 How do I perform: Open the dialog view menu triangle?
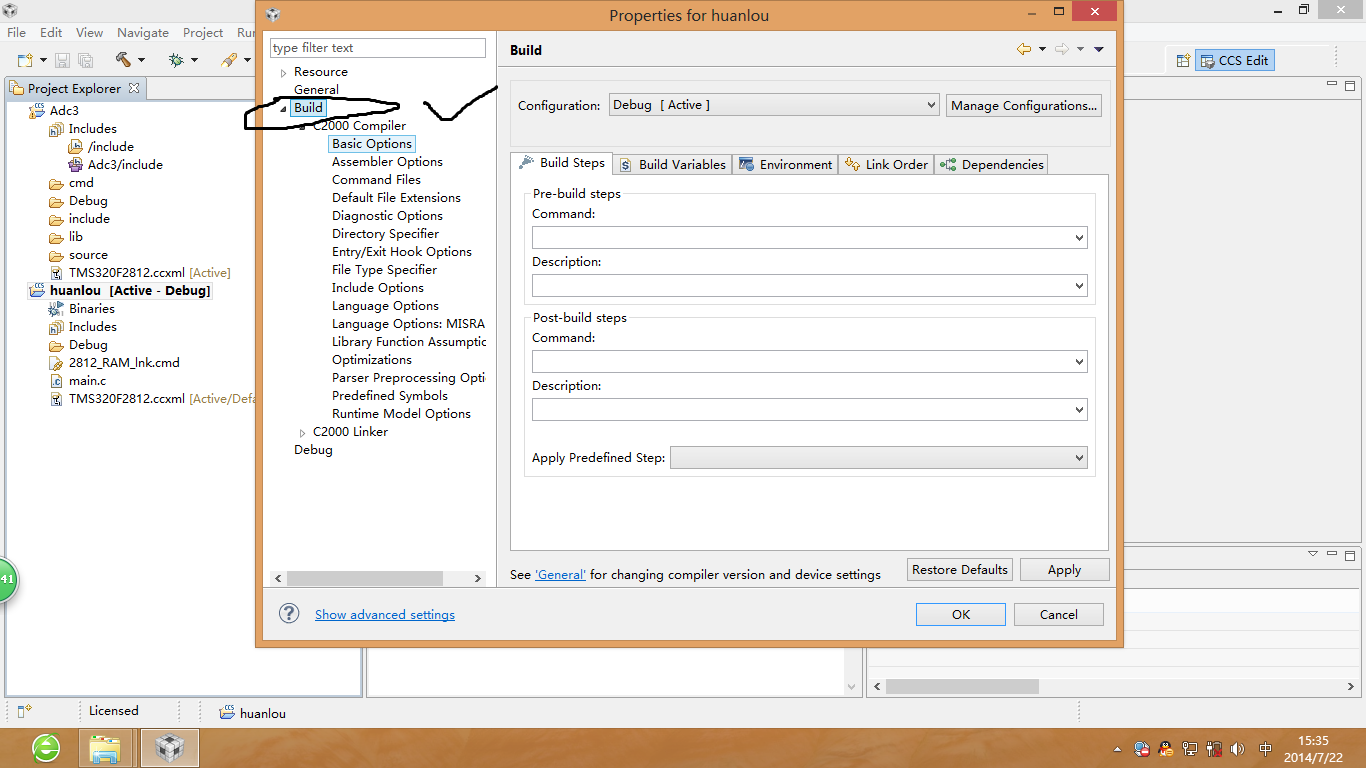click(1098, 49)
